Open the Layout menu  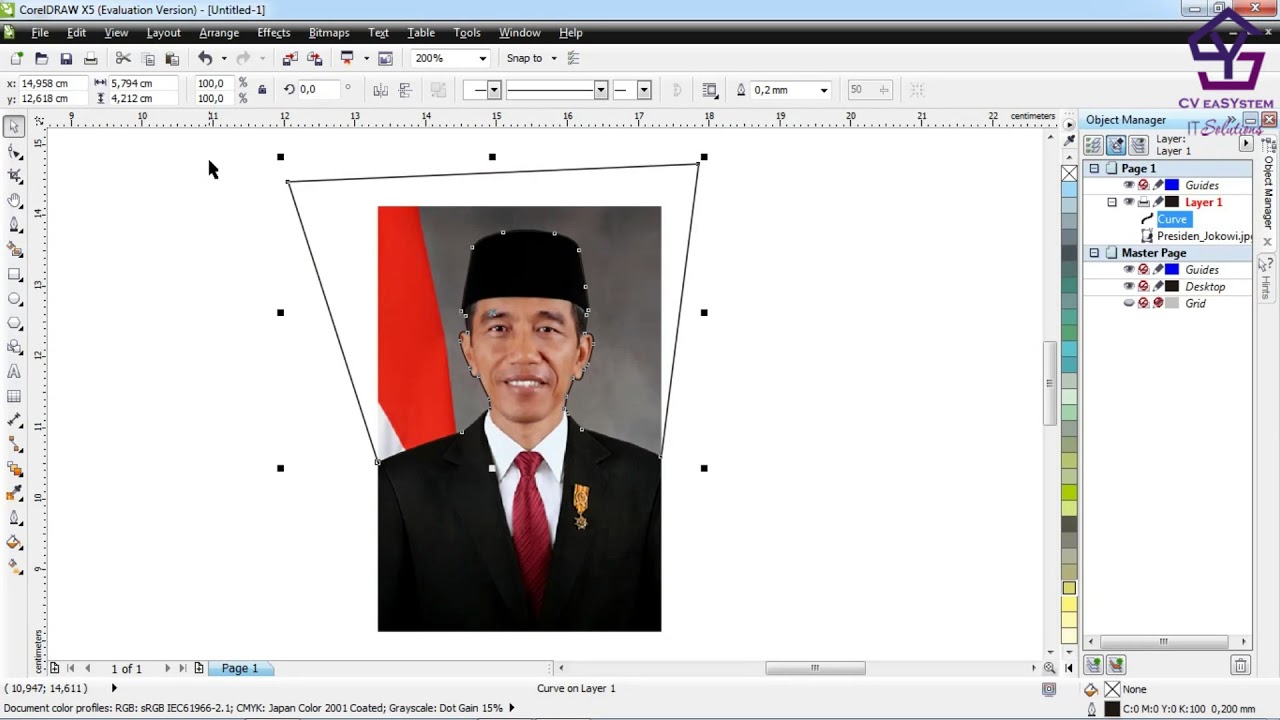pyautogui.click(x=163, y=33)
